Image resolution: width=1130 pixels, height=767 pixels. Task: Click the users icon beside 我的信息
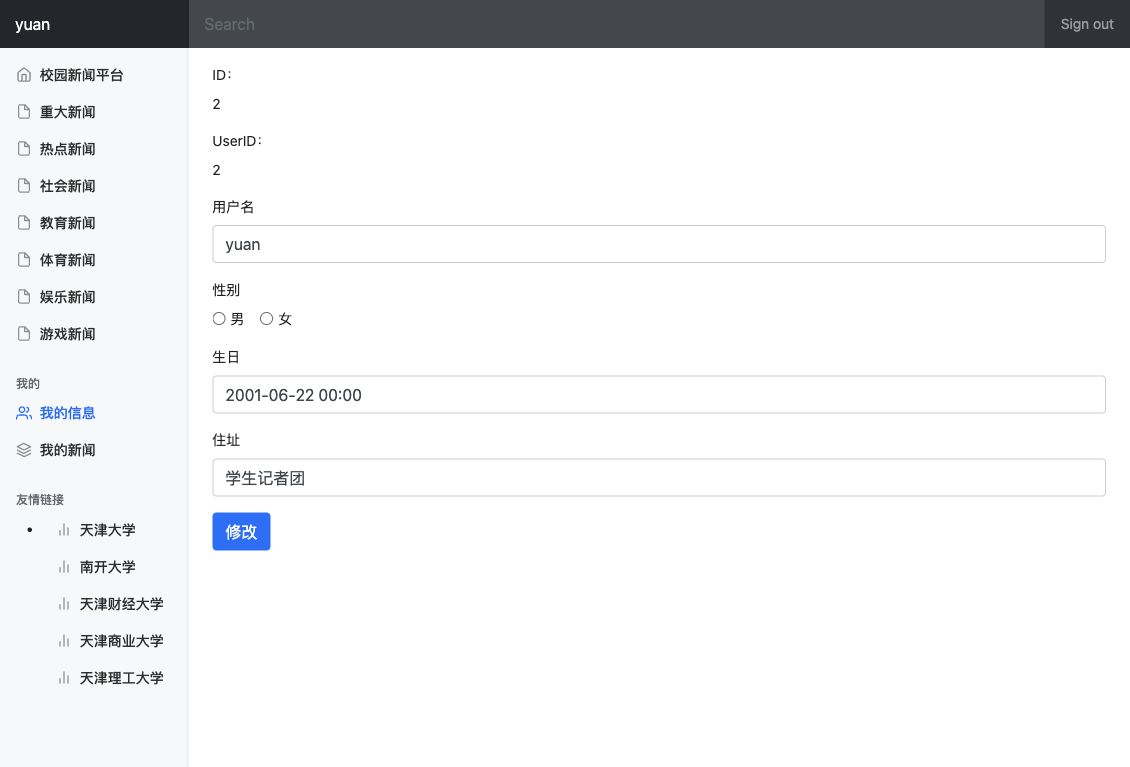[x=24, y=413]
